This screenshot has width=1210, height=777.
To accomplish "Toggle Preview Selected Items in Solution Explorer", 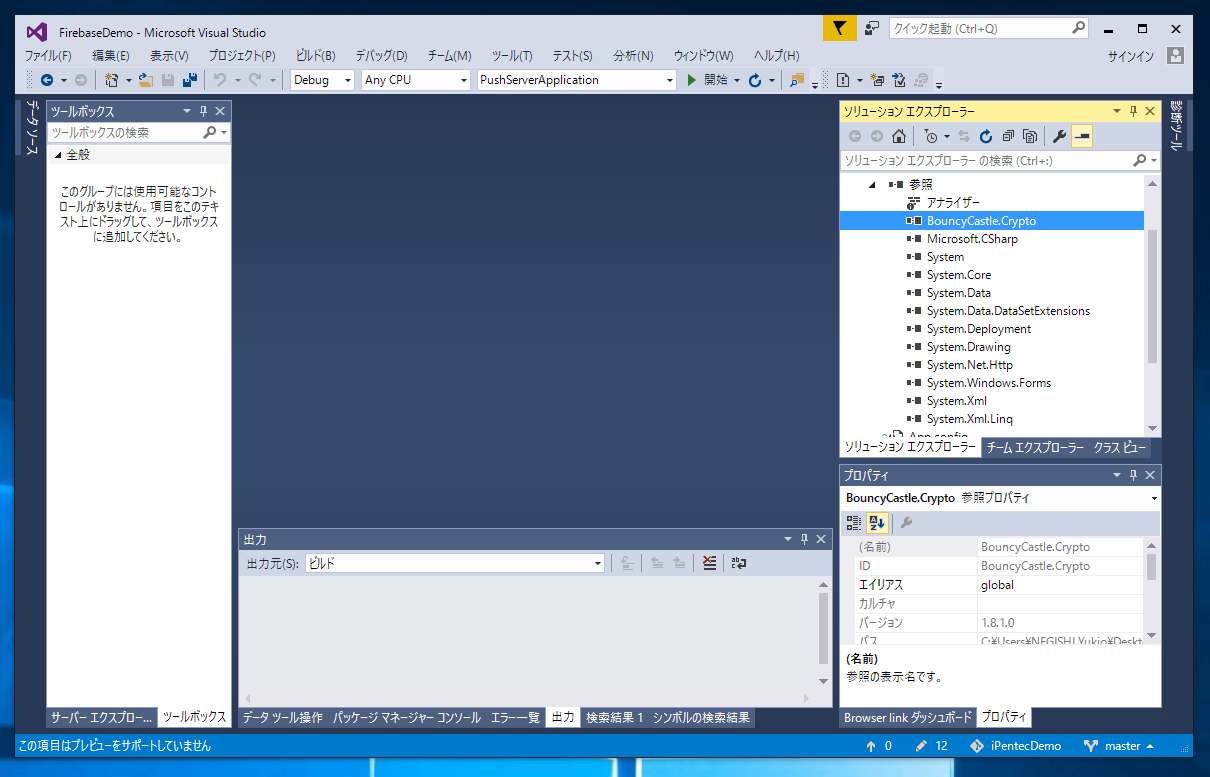I will 1082,136.
